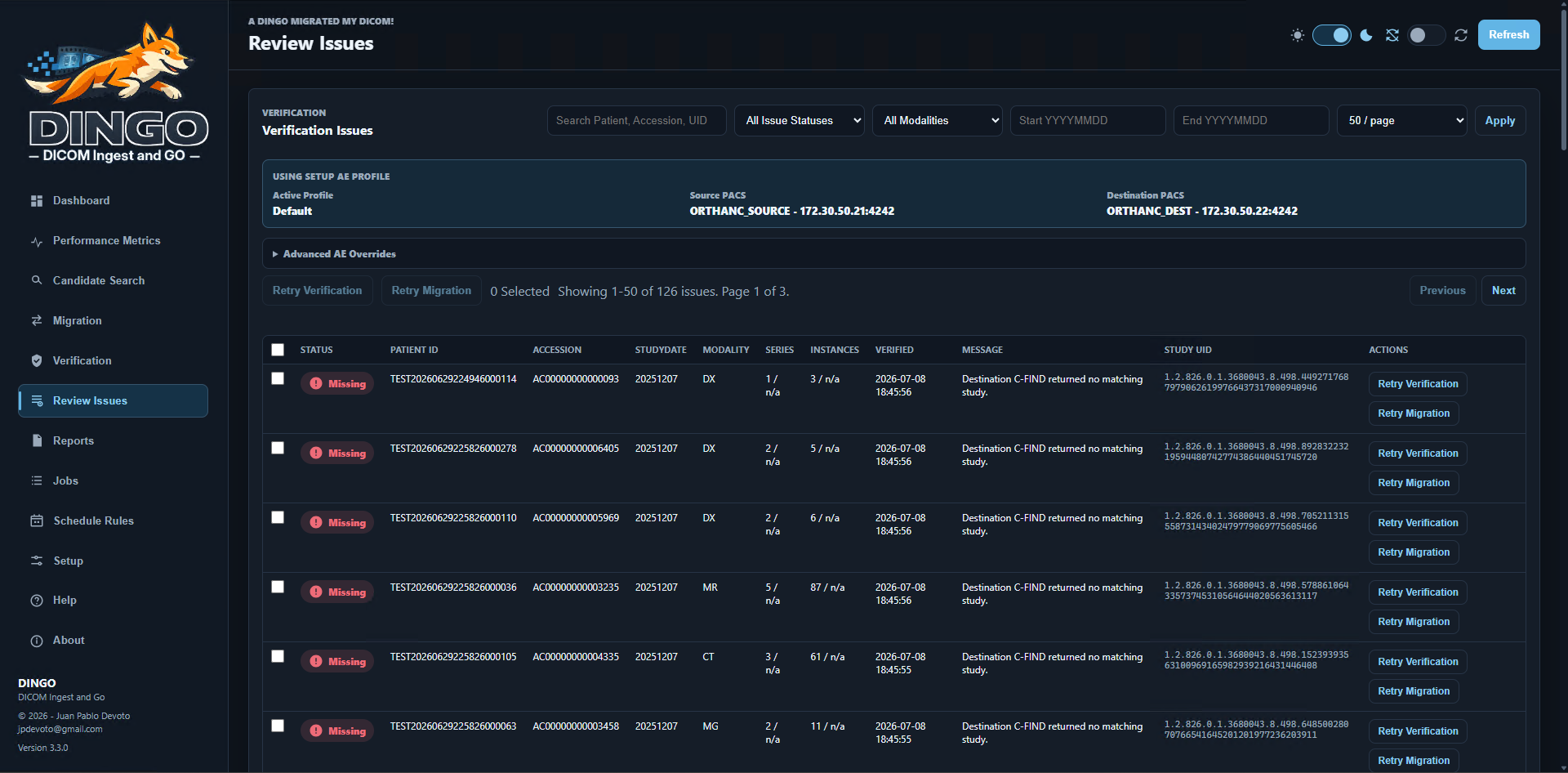The width and height of the screenshot is (1568, 773).
Task: Open the All Modalities dropdown
Action: click(938, 121)
